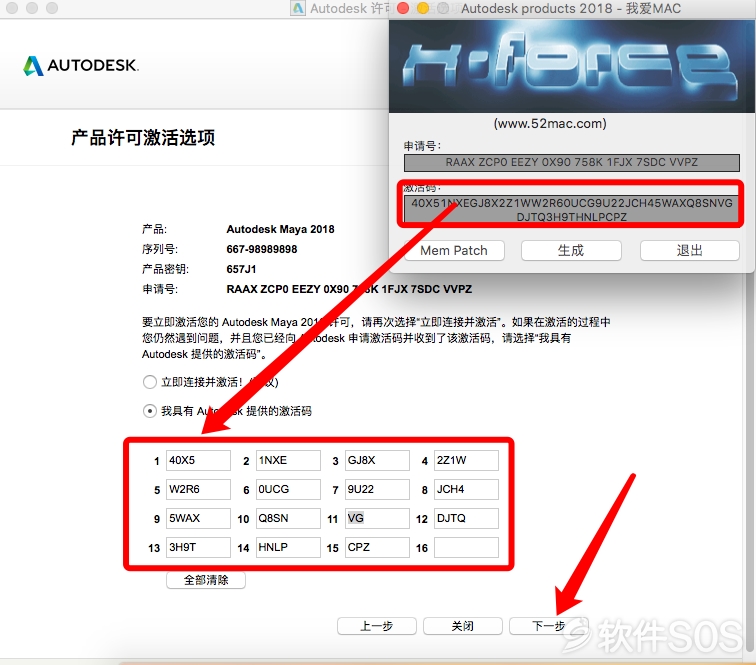
Task: Close the keygen window with the red button
Action: [x=403, y=8]
